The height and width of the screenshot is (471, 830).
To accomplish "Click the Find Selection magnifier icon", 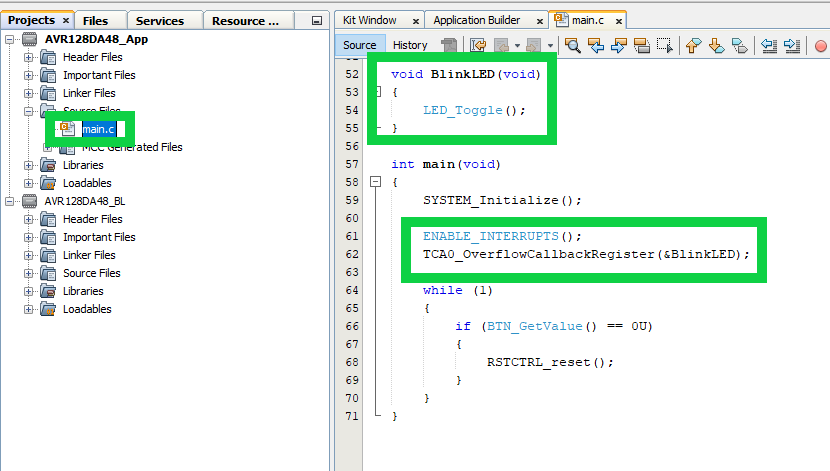I will coord(573,45).
